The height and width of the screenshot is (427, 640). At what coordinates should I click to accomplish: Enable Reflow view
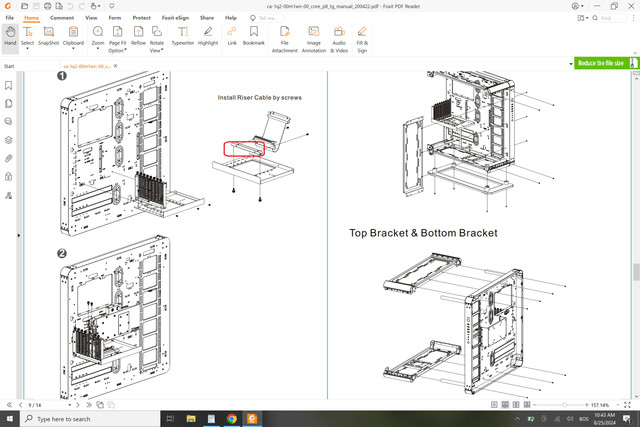[x=138, y=36]
